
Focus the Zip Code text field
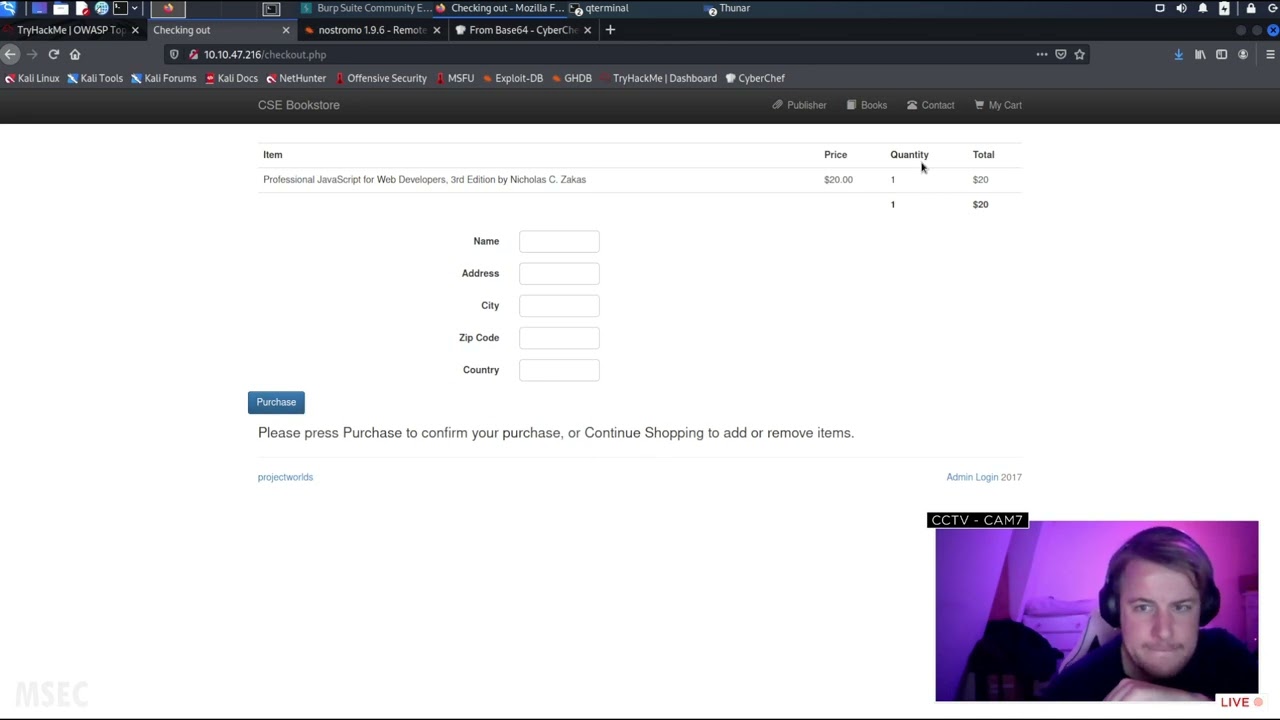click(559, 338)
